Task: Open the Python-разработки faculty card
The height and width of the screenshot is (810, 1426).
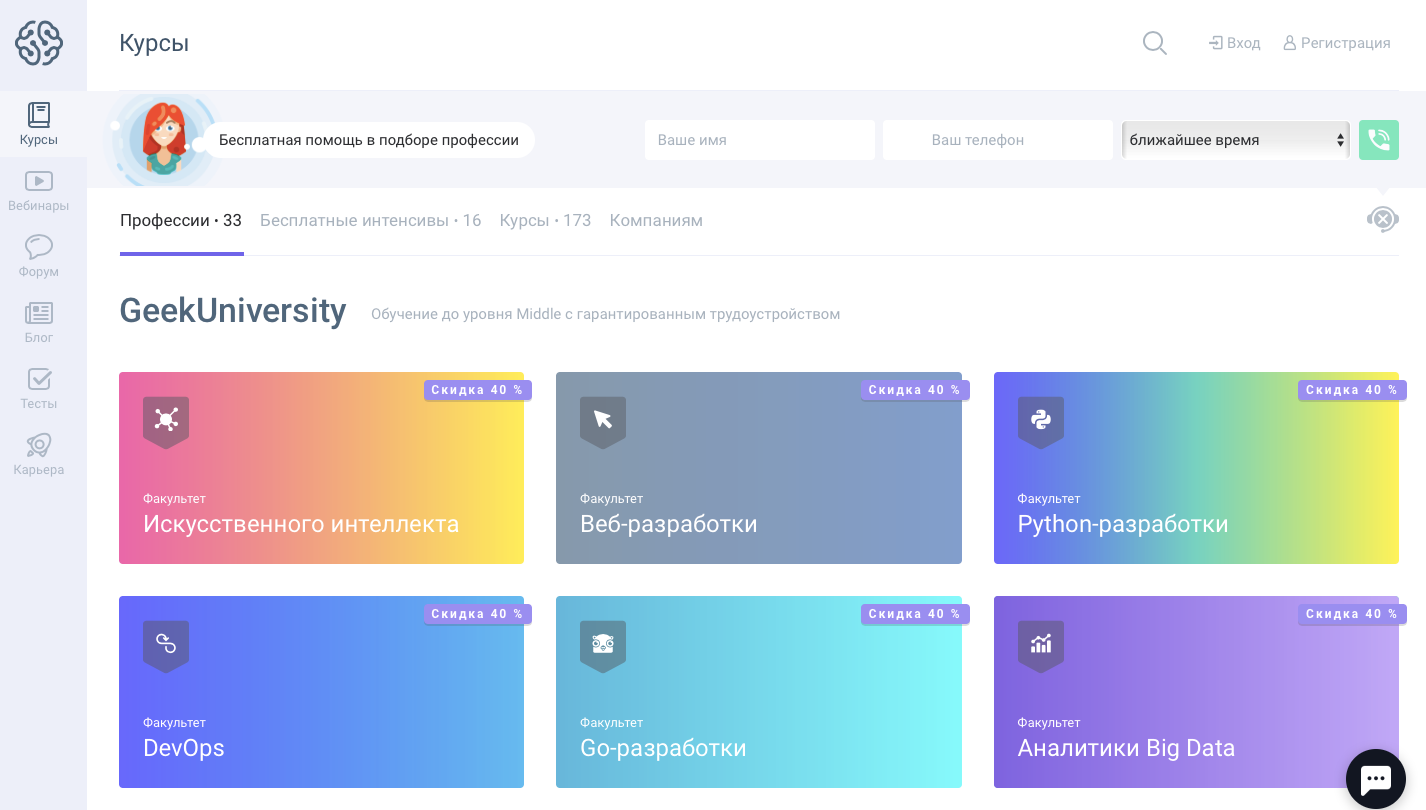Action: coord(1196,468)
